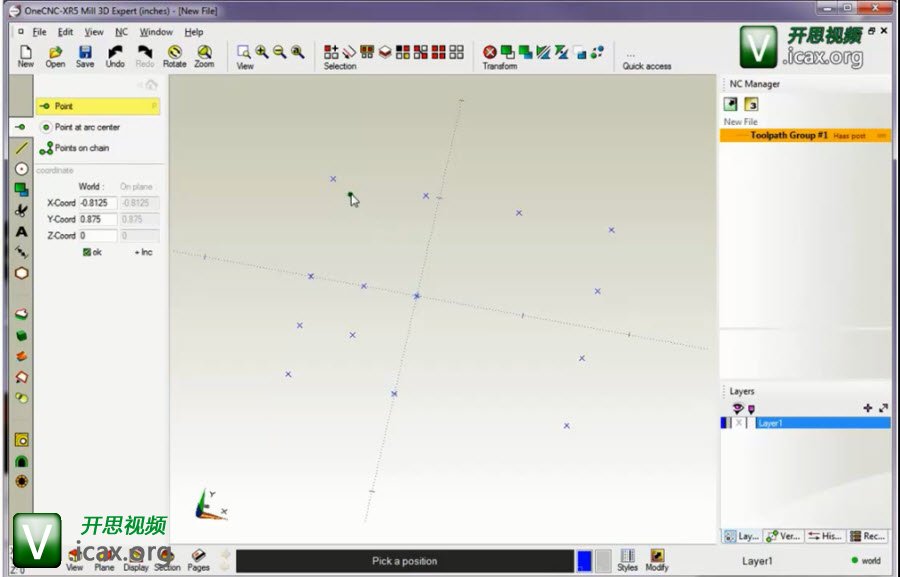Screen dimensions: 900x577
Task: Click the Rotate view icon
Action: pyautogui.click(x=174, y=56)
